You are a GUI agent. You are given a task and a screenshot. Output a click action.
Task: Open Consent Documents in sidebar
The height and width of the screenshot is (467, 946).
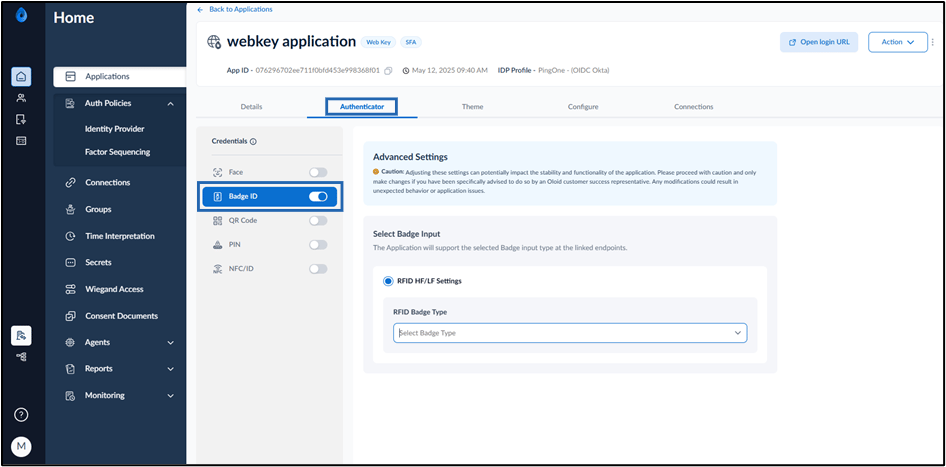pyautogui.click(x=121, y=316)
